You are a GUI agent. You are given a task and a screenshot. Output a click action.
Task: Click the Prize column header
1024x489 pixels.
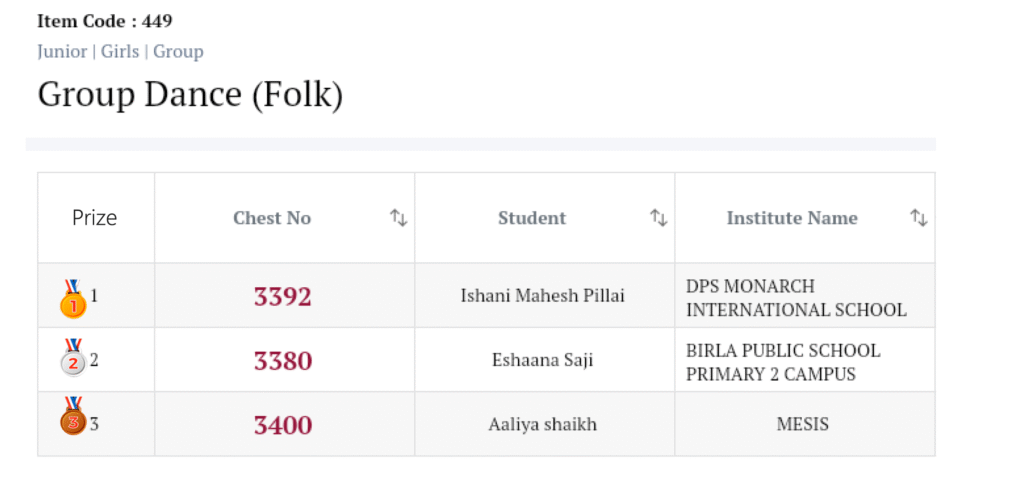coord(95,218)
